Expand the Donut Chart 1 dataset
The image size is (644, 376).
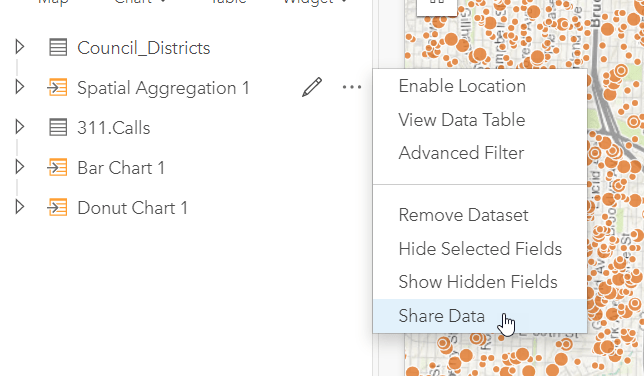point(19,207)
